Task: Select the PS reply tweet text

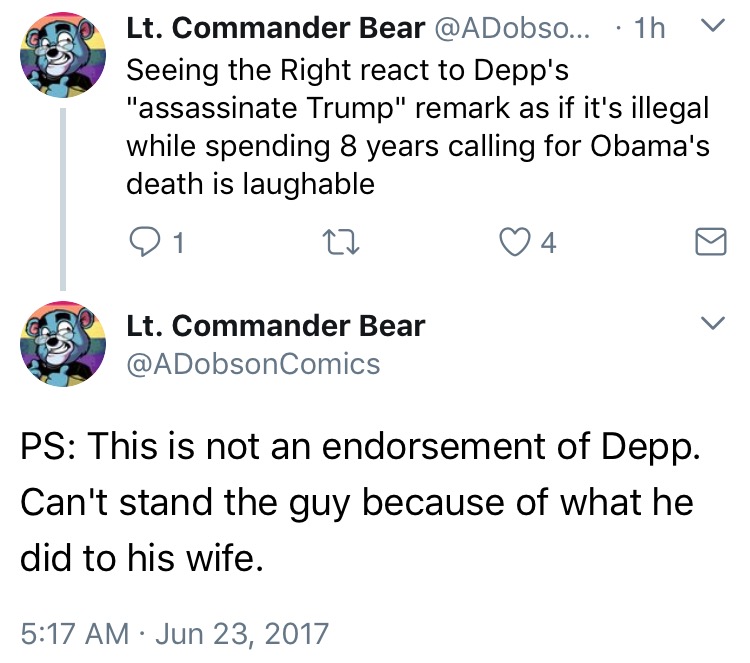Action: (360, 502)
